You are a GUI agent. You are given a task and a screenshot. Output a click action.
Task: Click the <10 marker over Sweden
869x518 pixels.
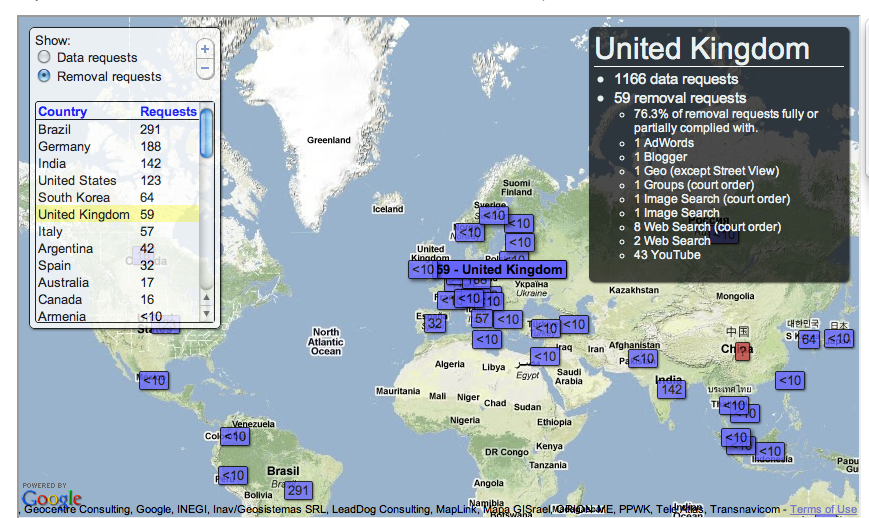point(494,216)
